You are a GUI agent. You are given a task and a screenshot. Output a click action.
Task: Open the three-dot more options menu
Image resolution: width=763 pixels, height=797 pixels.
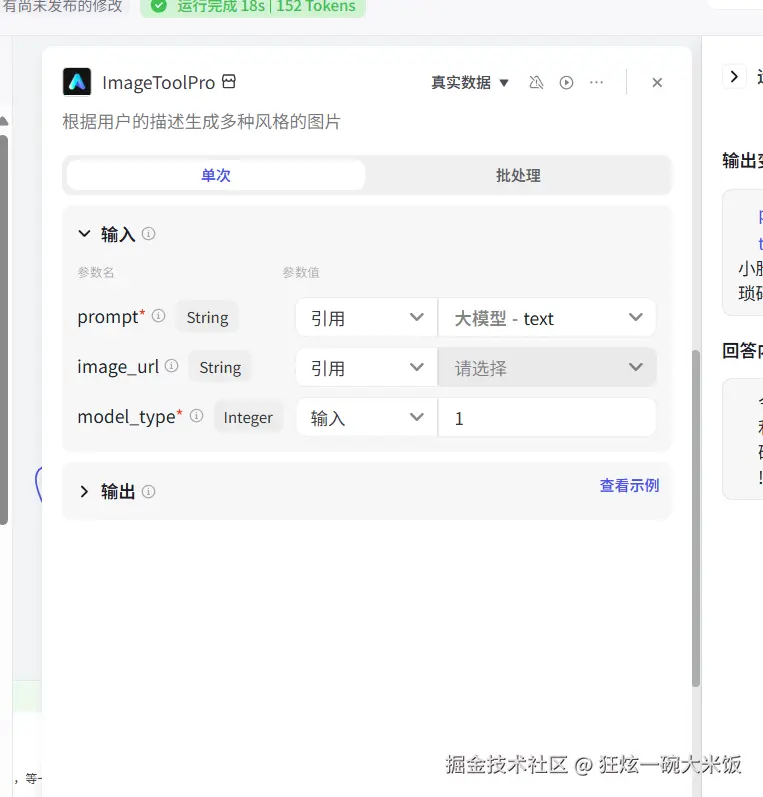pyautogui.click(x=596, y=82)
